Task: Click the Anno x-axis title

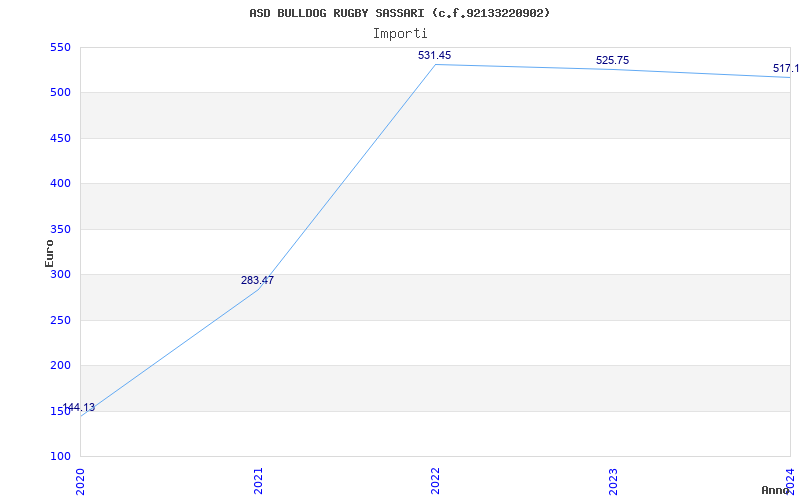Action: coord(776,490)
